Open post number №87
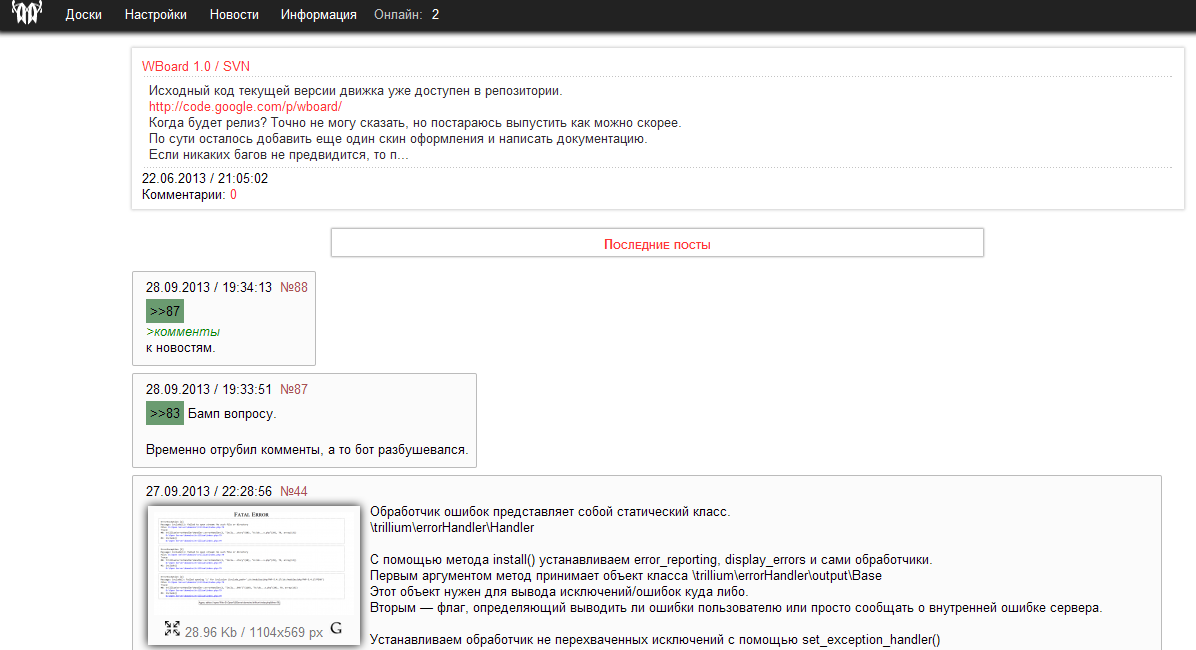This screenshot has width=1196, height=650. coord(294,389)
